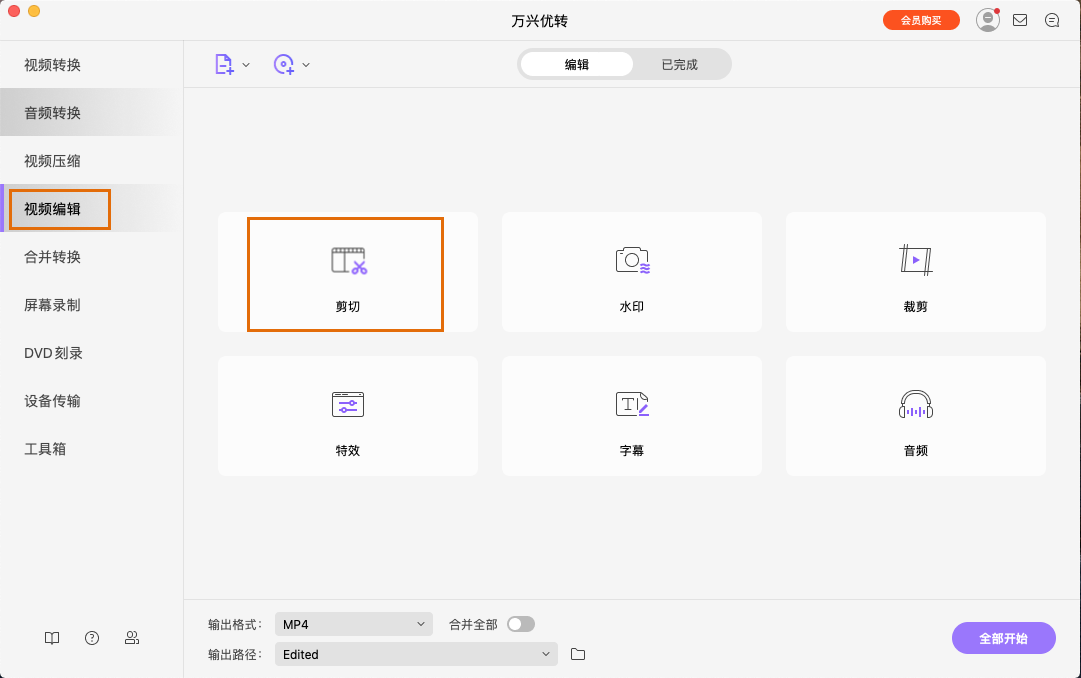Select the 剪切 (Cut) editing tool
Screen dimensions: 1081x678
[347, 273]
